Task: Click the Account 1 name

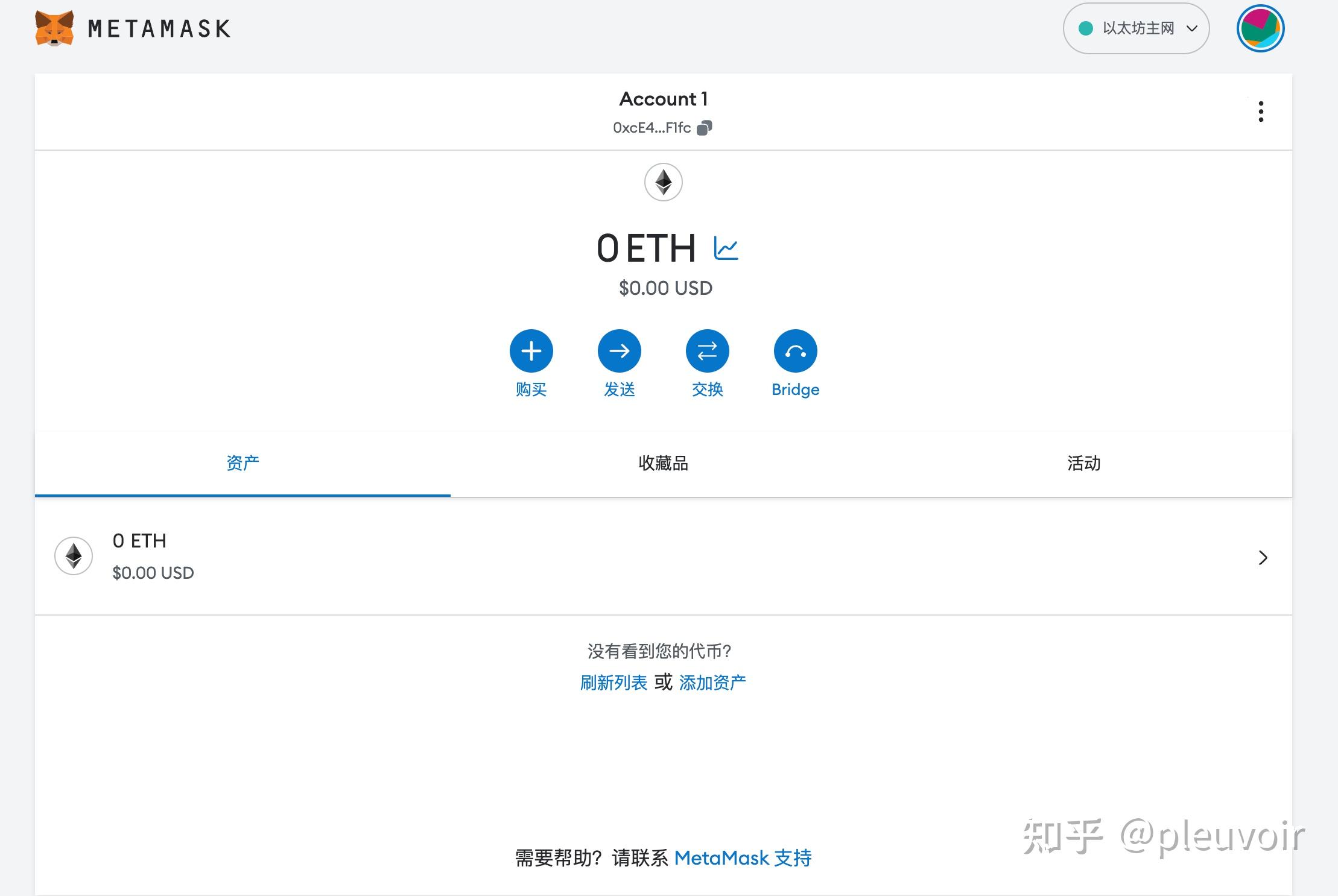Action: 664,99
